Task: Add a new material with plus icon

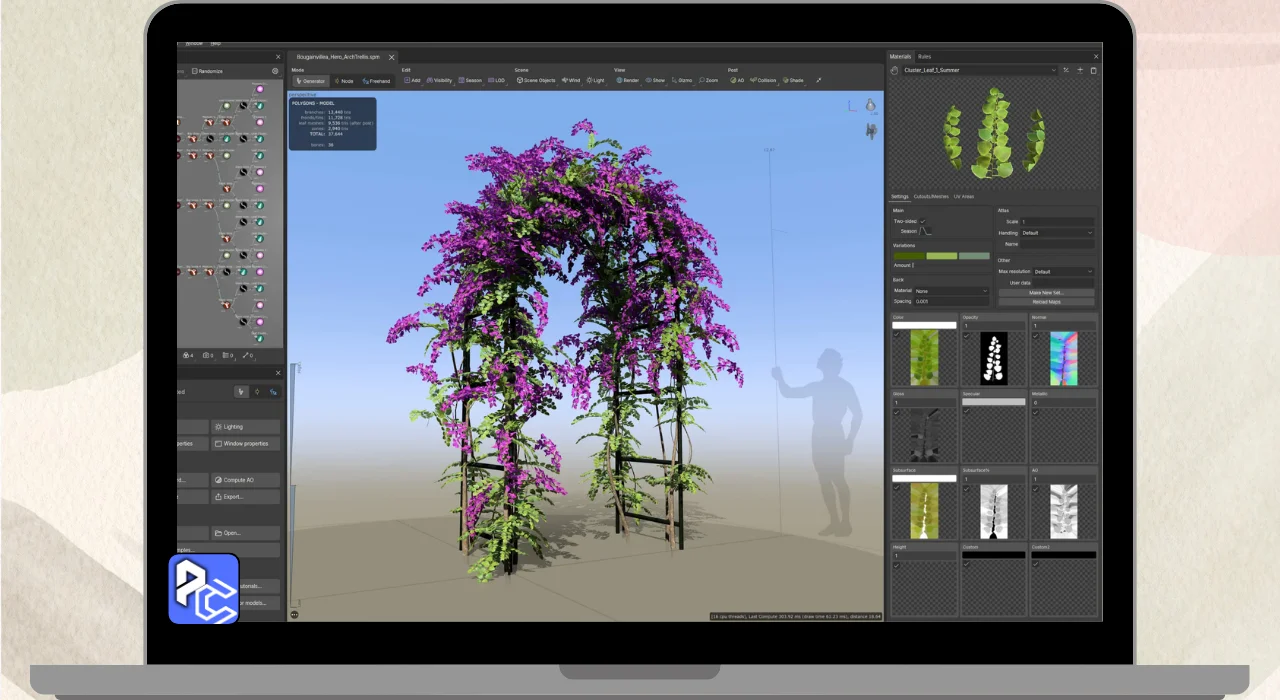Action: pos(1080,70)
